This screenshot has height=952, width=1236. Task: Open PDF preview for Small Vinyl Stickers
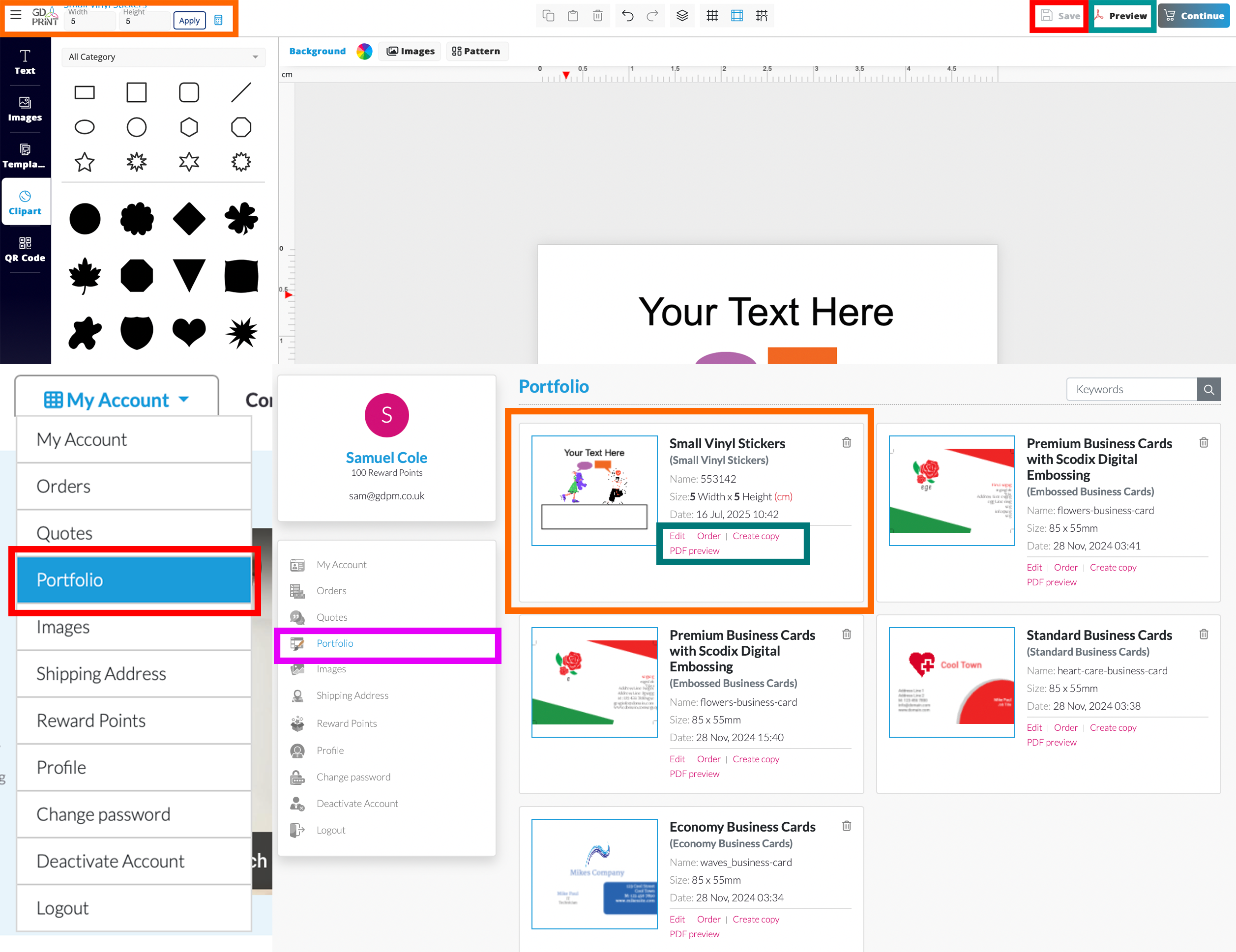click(694, 550)
